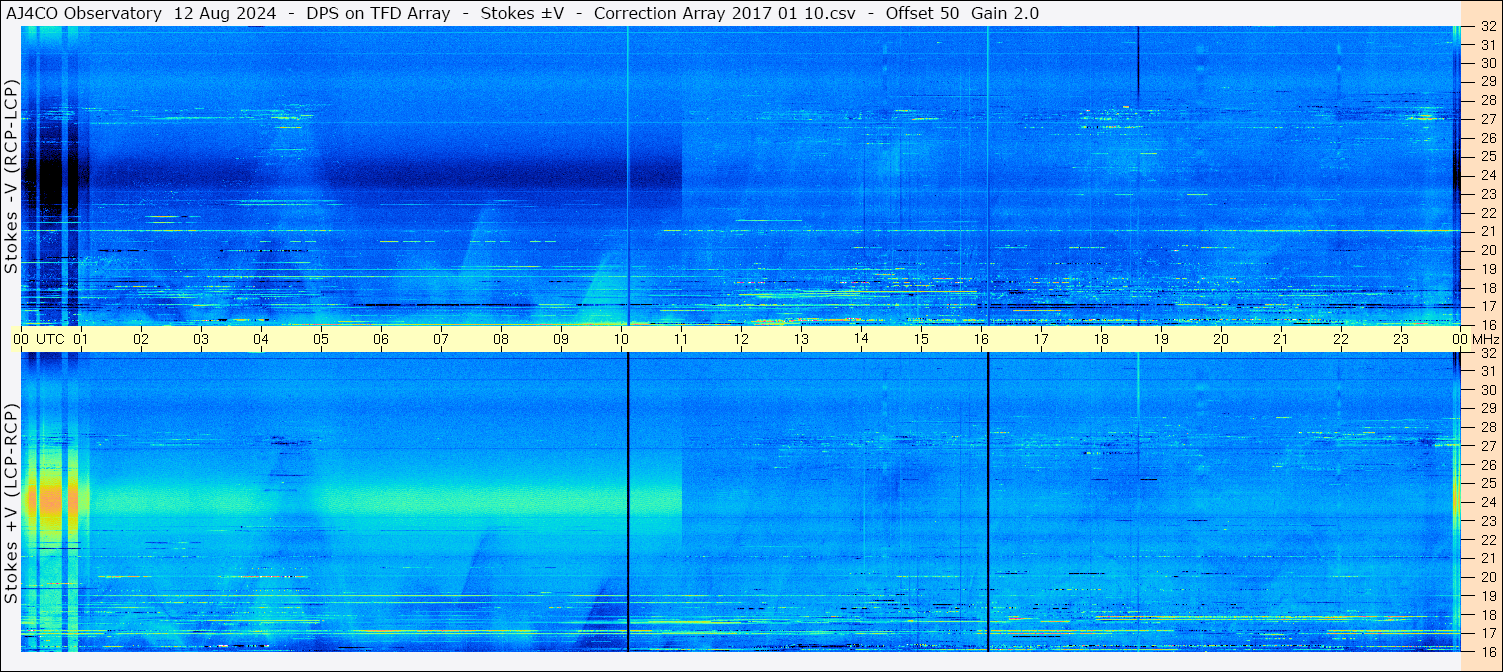Click 31 MHz label on Stokes +V panel
This screenshot has height=672, width=1503.
1487,371
